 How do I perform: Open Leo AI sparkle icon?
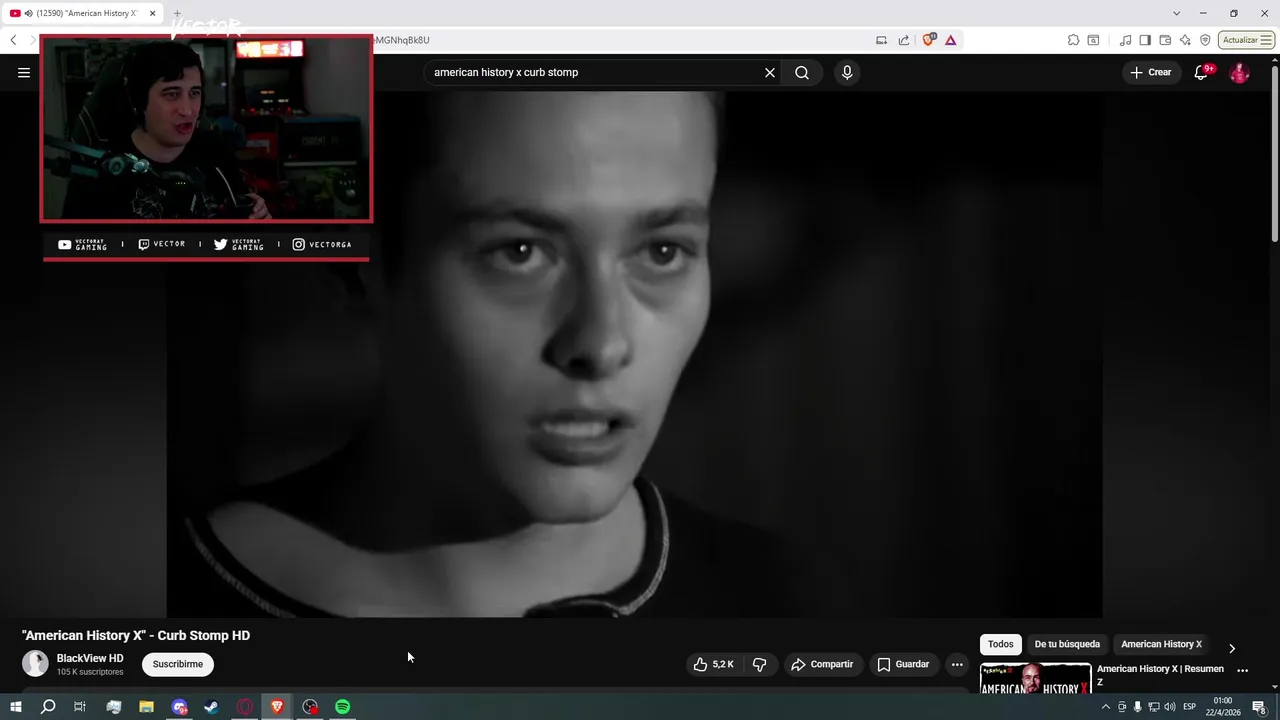point(1185,40)
